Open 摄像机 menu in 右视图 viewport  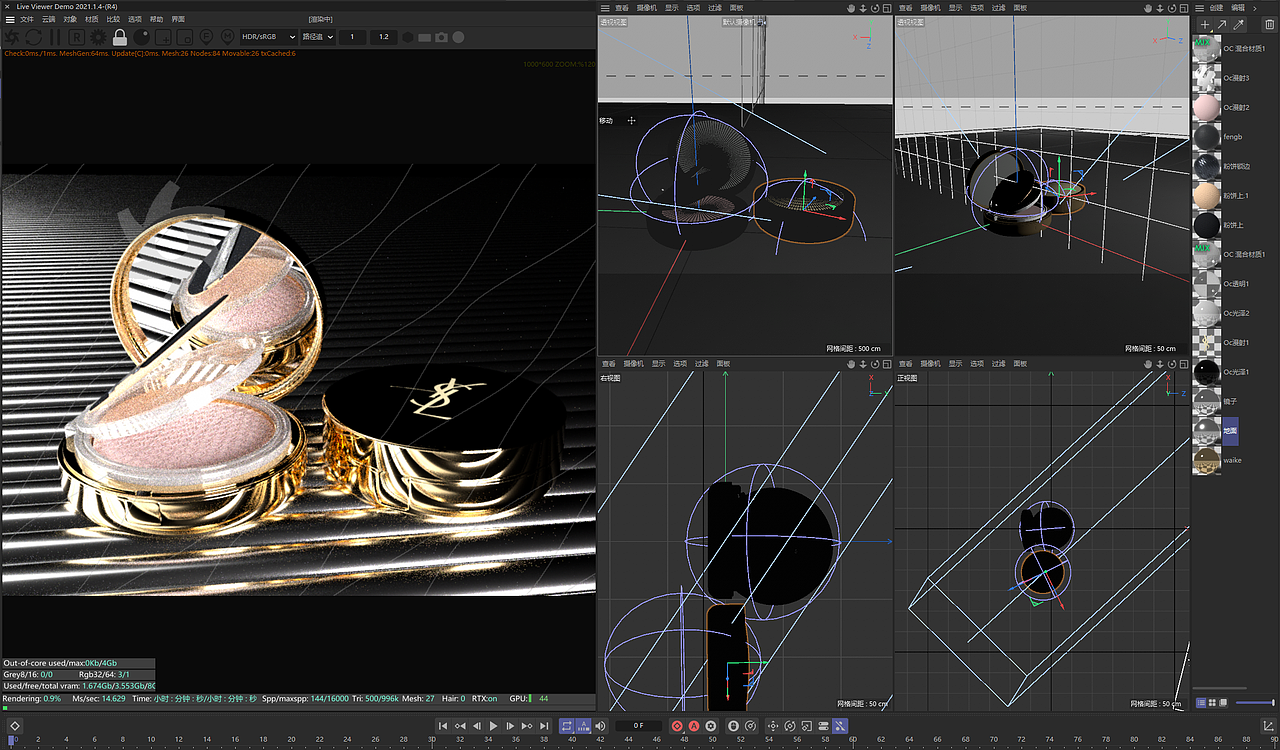click(634, 364)
